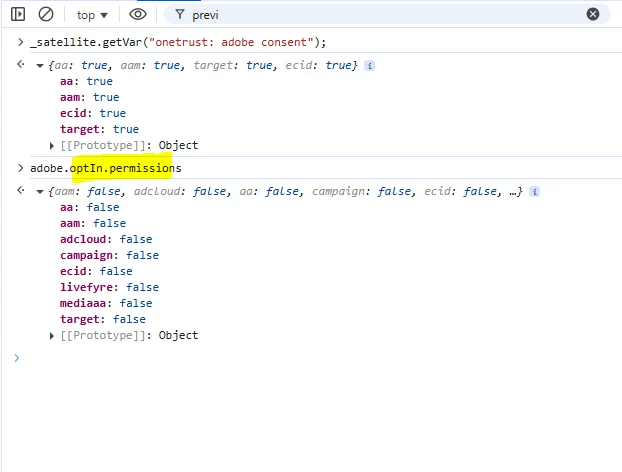Screen dimensions: 622x472
Task: Click the eye live expression icon
Action: (138, 15)
